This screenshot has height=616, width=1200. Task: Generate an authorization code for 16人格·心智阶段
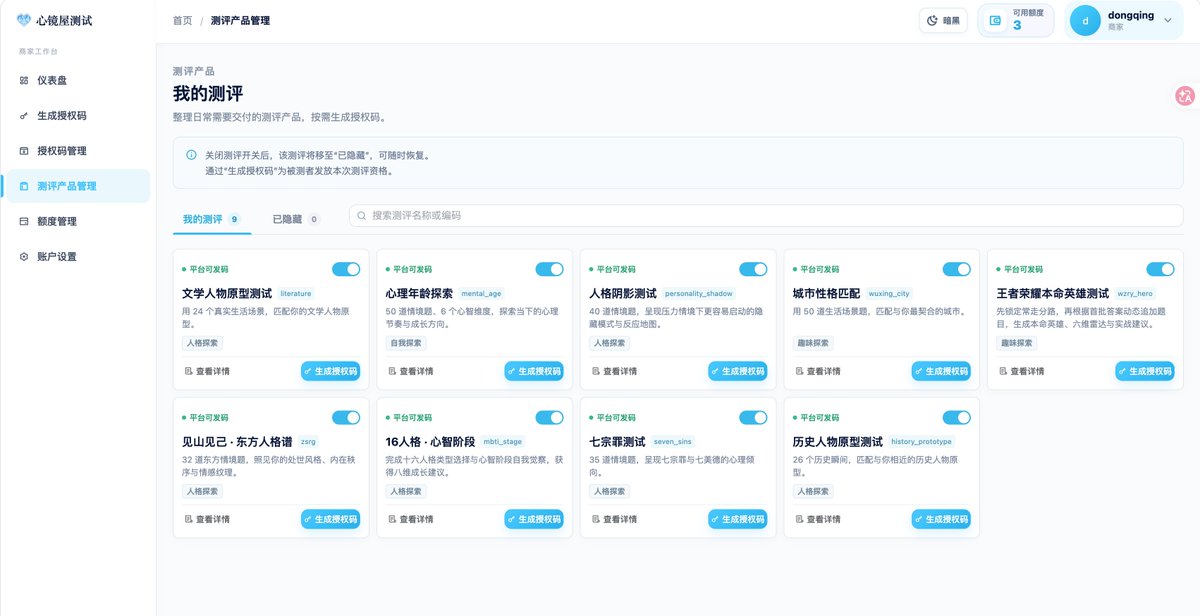(x=534, y=519)
